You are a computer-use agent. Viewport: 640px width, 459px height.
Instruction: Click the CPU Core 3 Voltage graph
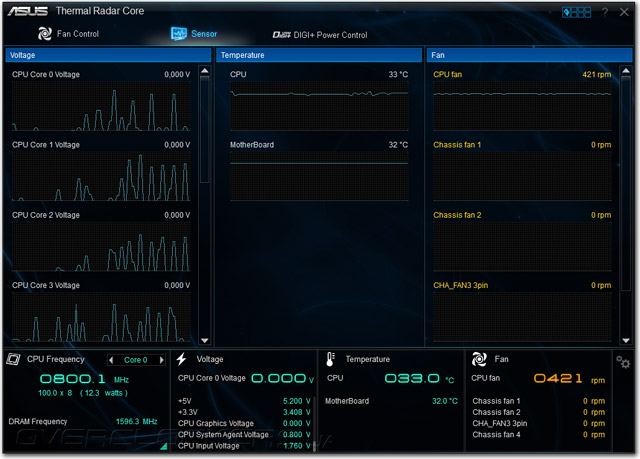pos(101,317)
